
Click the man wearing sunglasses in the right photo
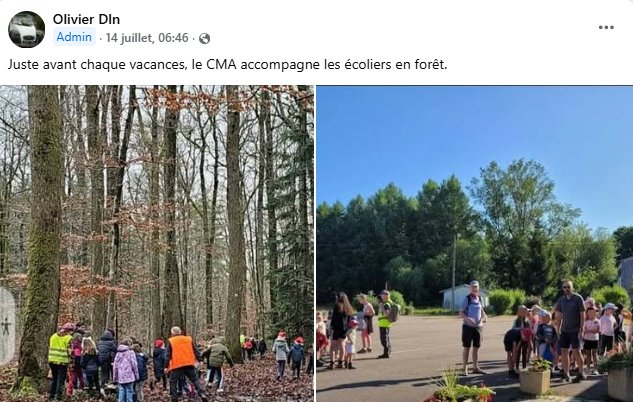pos(570,330)
